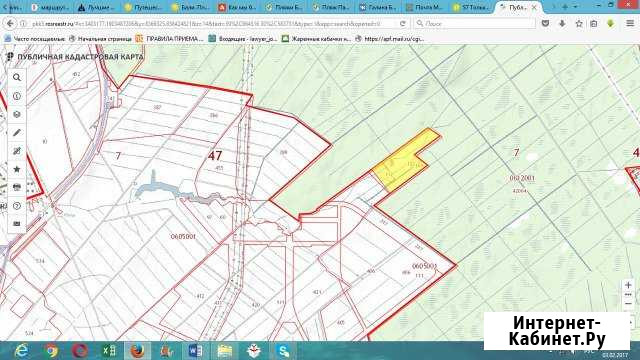
Task: Click the rosreestr URL address bar
Action: [212, 24]
